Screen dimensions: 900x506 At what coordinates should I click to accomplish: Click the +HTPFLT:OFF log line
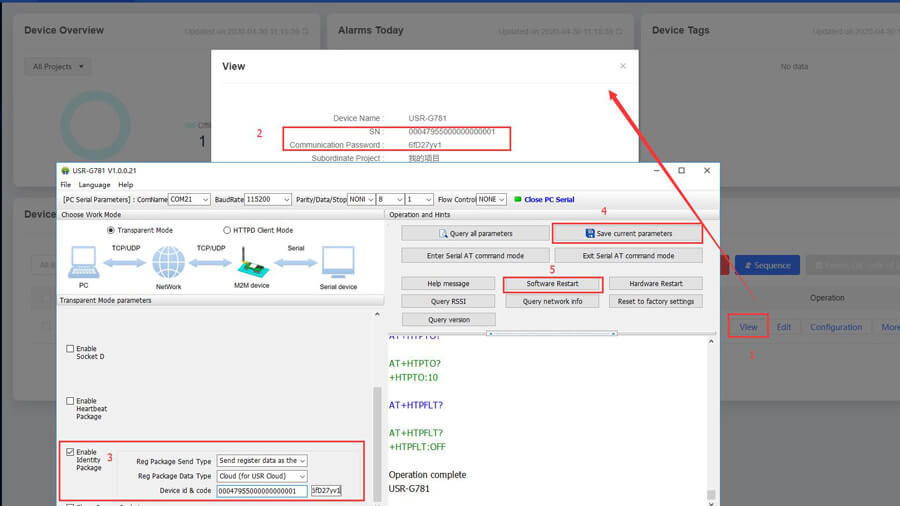(x=417, y=447)
